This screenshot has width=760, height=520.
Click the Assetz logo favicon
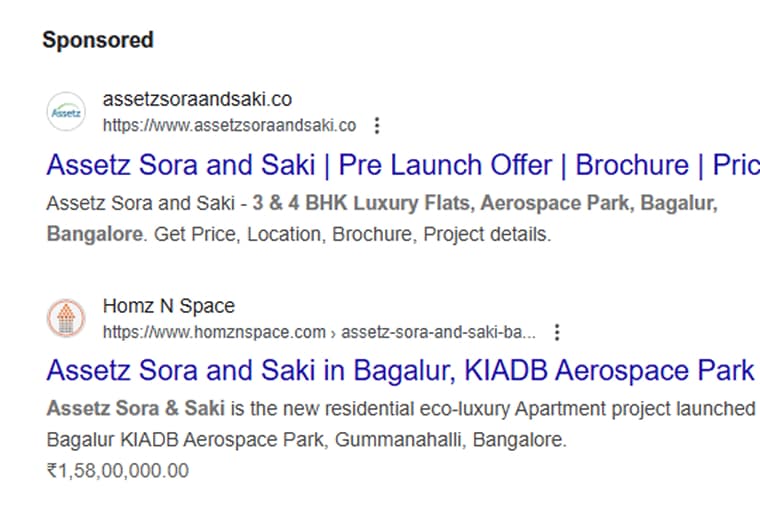coord(66,112)
